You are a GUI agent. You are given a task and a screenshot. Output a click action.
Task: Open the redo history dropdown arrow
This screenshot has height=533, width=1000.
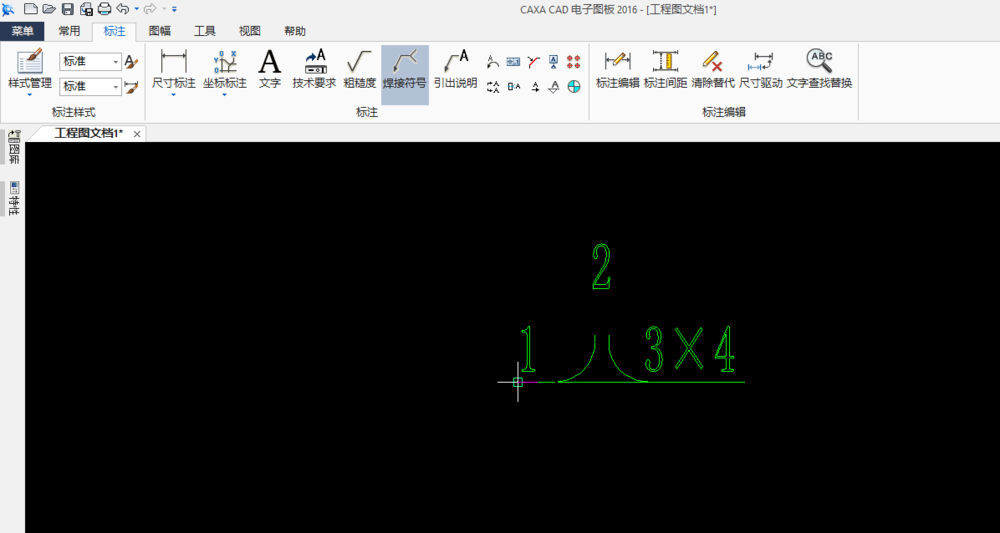click(x=163, y=9)
